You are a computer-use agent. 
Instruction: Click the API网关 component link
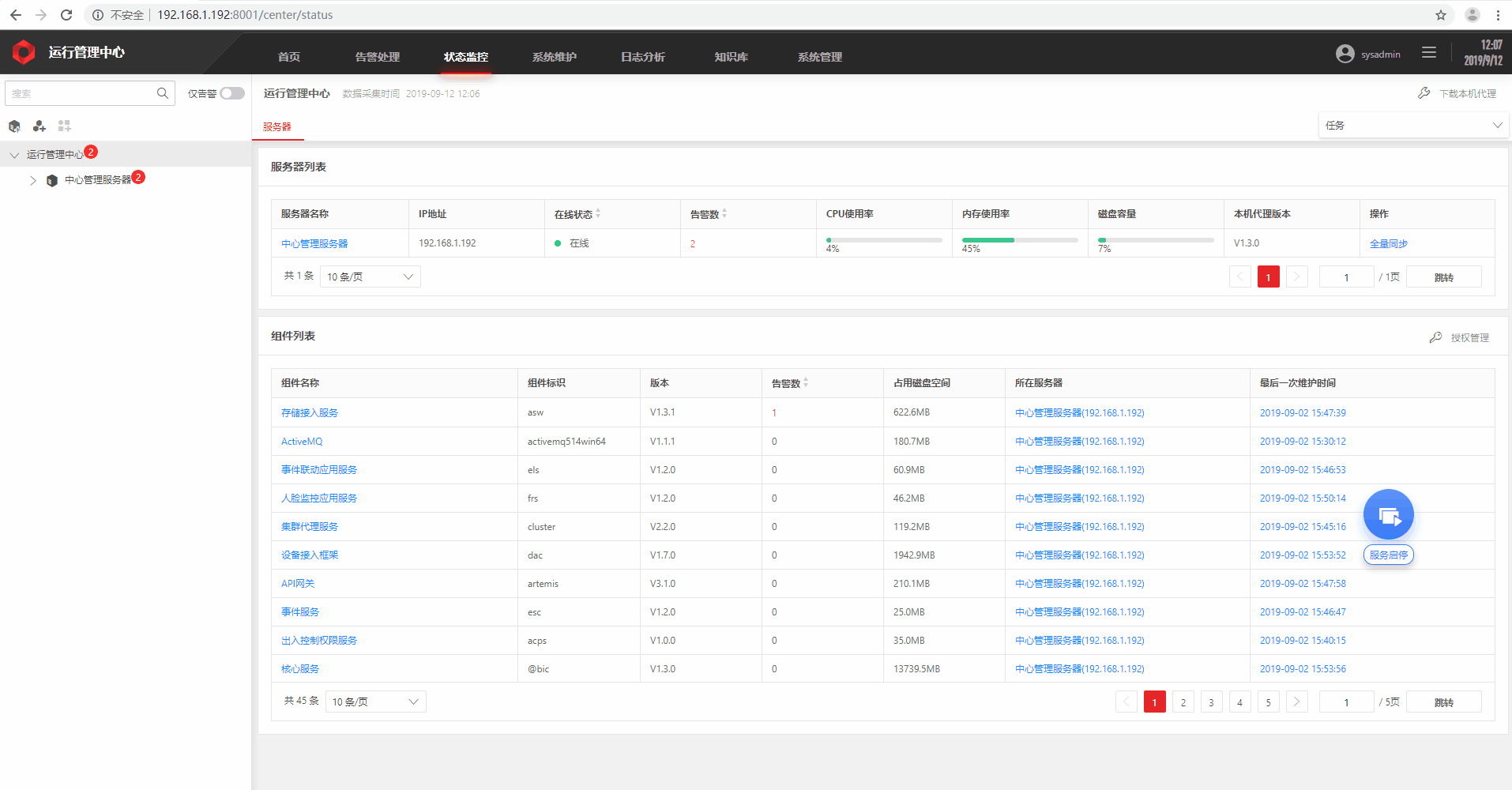298,583
